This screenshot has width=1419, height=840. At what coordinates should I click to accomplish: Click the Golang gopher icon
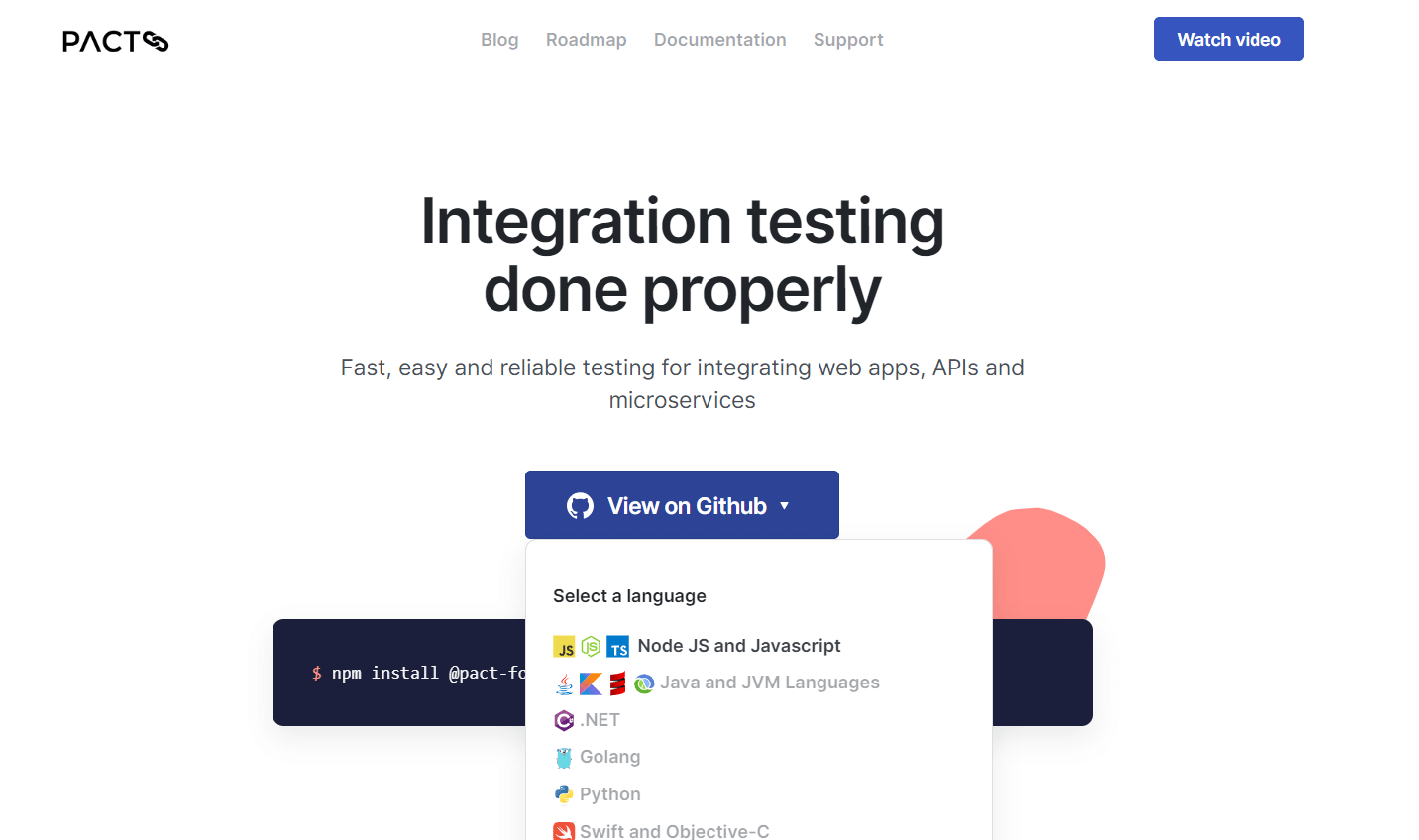tap(564, 757)
